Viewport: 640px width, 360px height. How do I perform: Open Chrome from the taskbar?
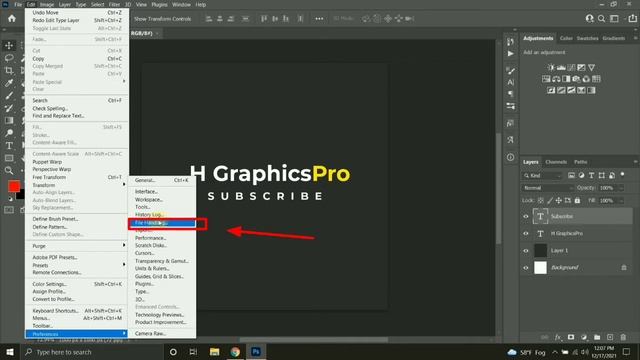235,352
